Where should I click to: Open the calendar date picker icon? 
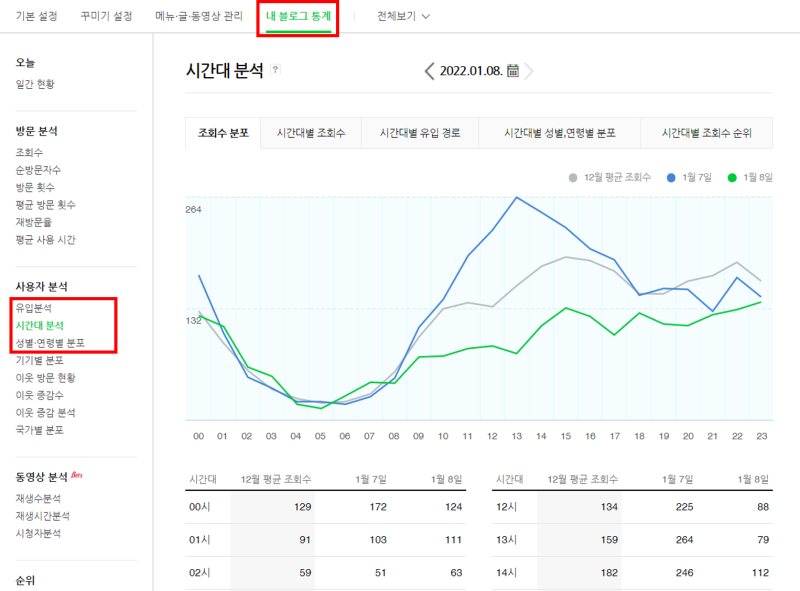pyautogui.click(x=513, y=70)
